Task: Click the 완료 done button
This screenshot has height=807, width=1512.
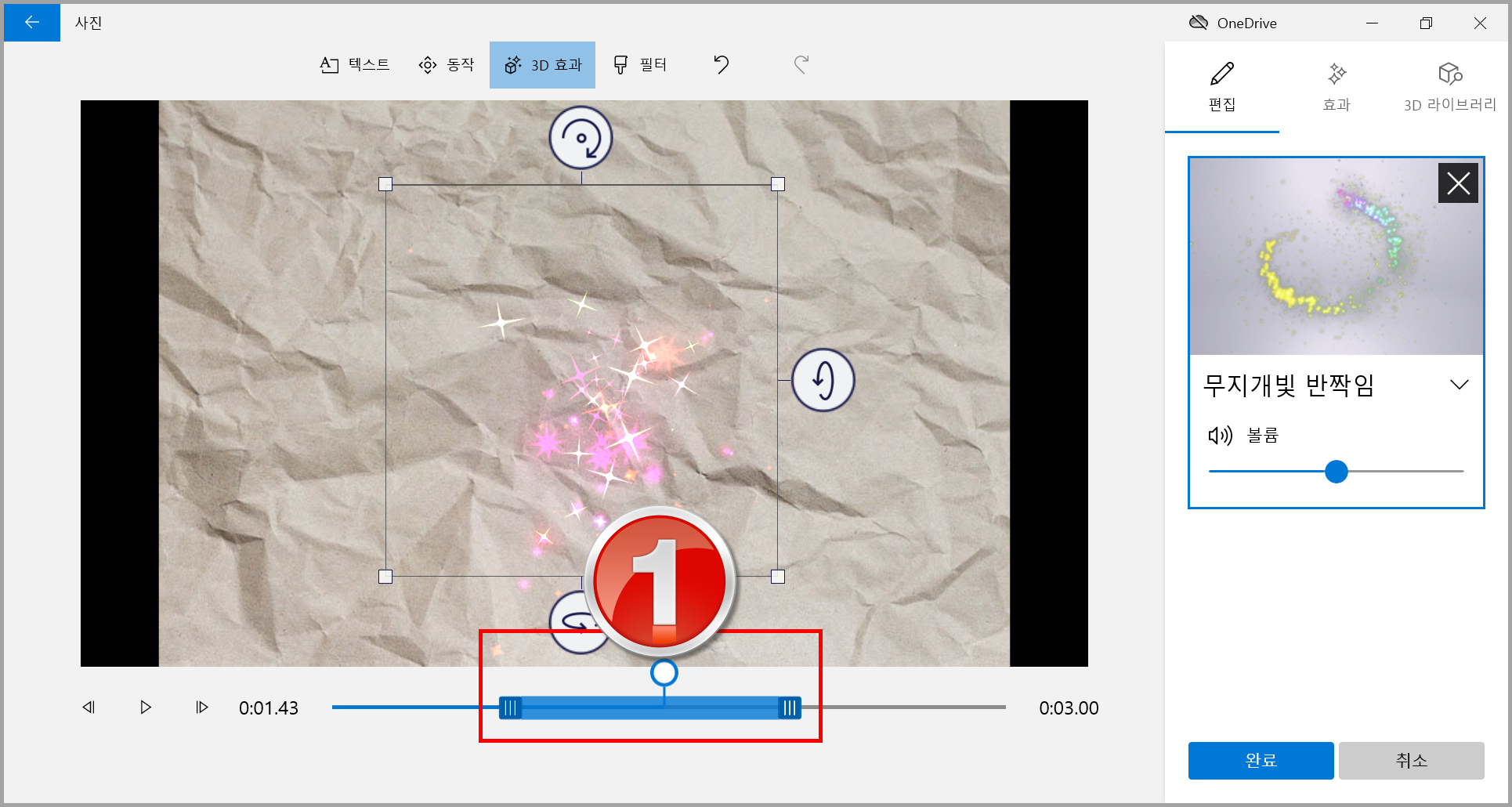Action: [x=1261, y=760]
